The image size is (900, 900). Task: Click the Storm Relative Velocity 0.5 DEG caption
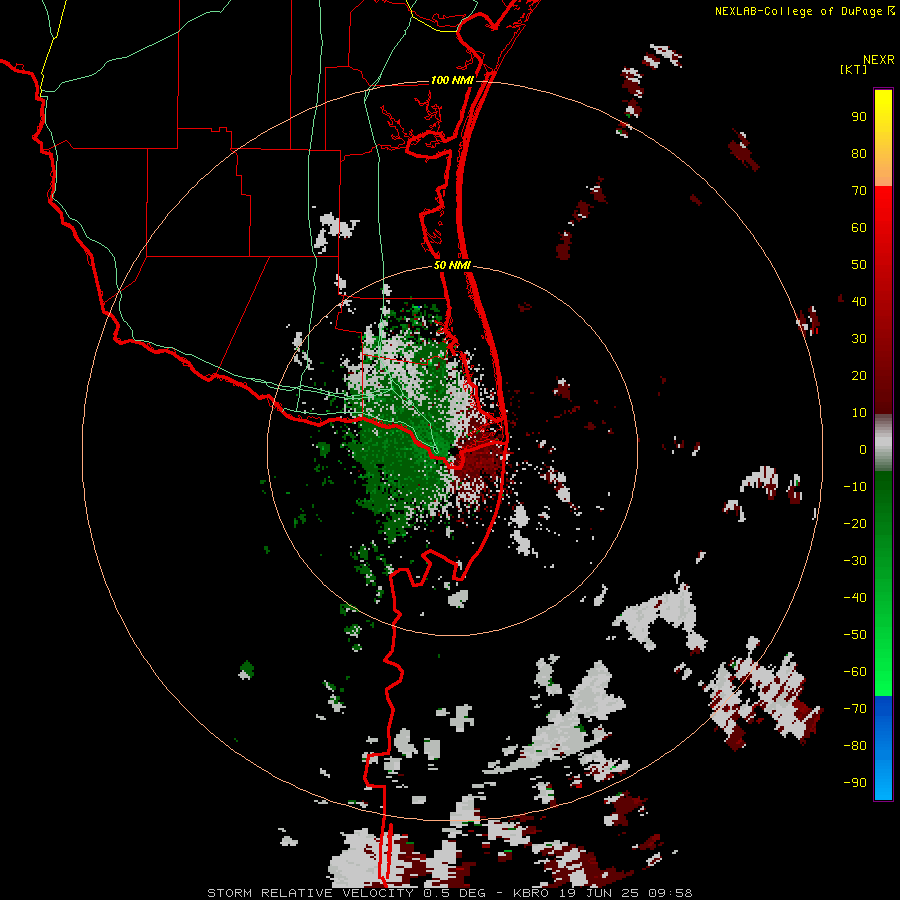(x=346, y=893)
